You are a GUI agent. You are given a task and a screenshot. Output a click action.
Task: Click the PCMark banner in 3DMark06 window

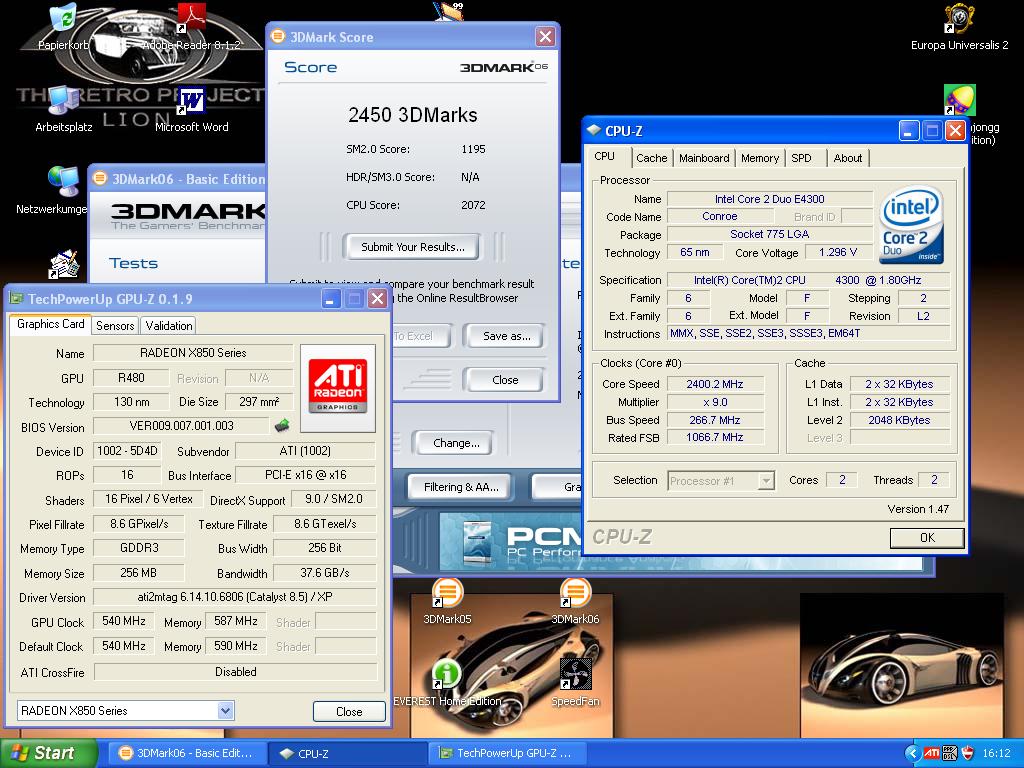(x=509, y=539)
